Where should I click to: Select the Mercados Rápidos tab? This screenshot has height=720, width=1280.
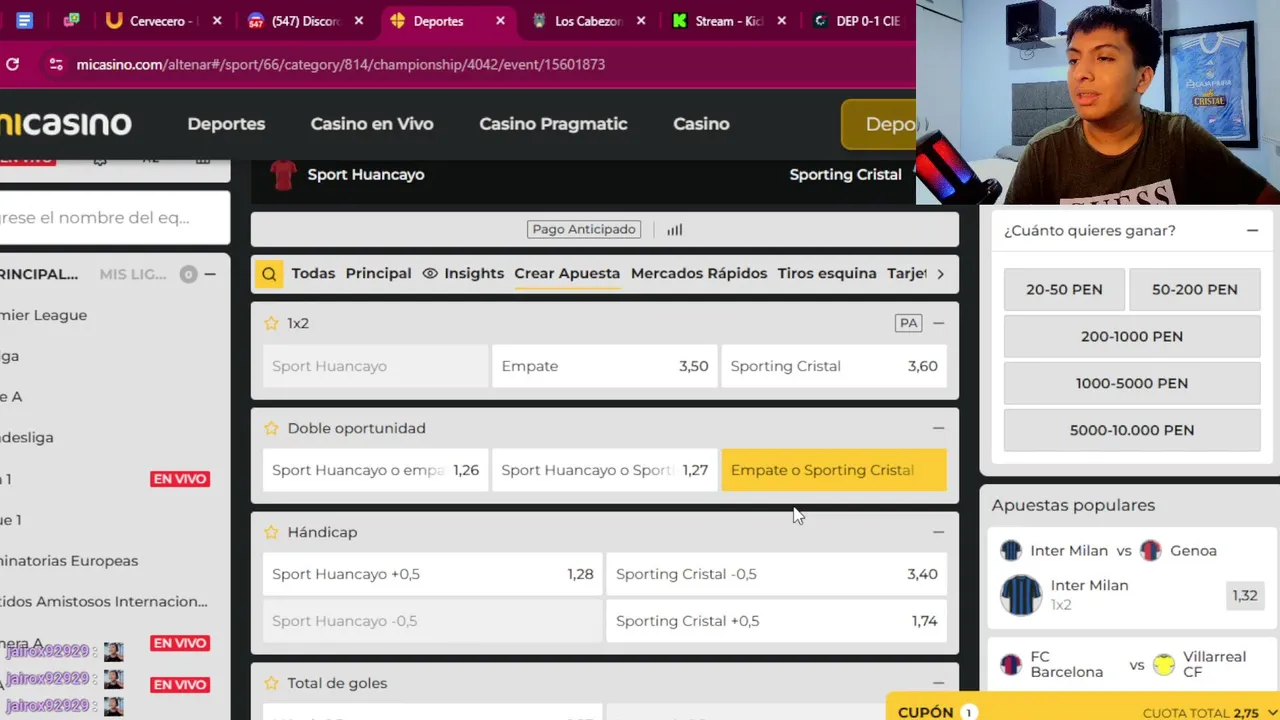[699, 273]
